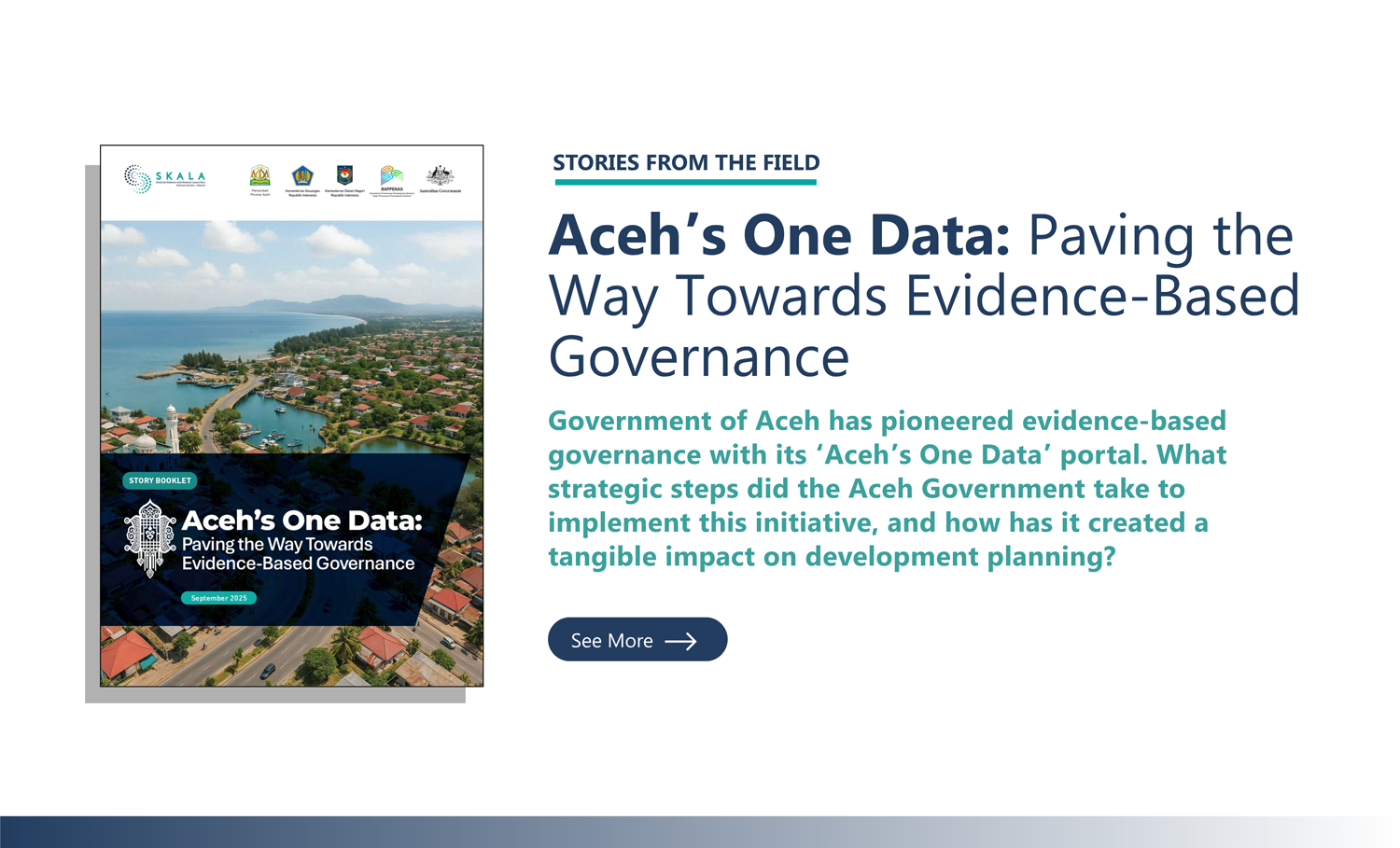Expand the story teaser paragraph

coord(887,488)
